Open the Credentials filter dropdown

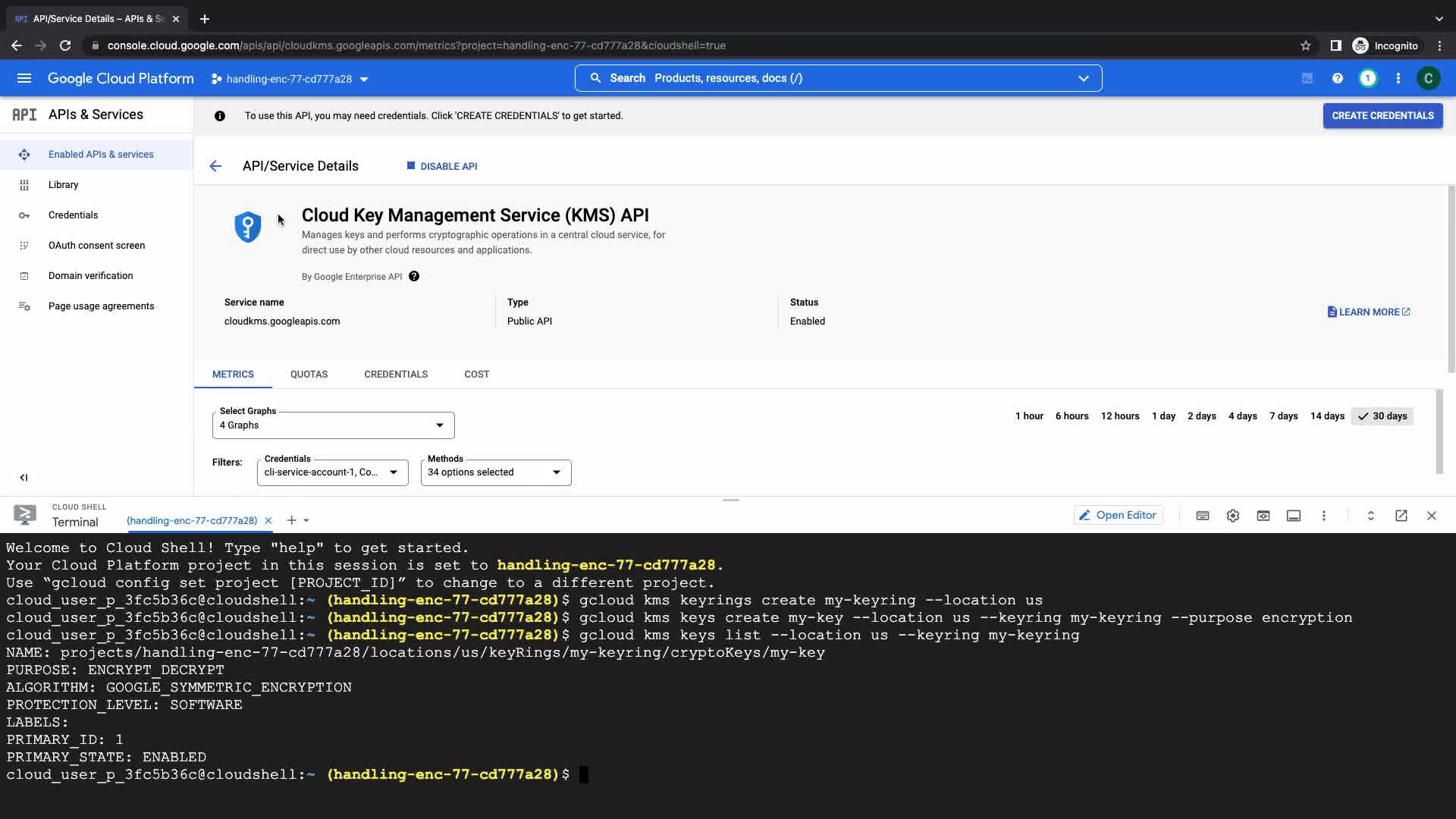332,472
